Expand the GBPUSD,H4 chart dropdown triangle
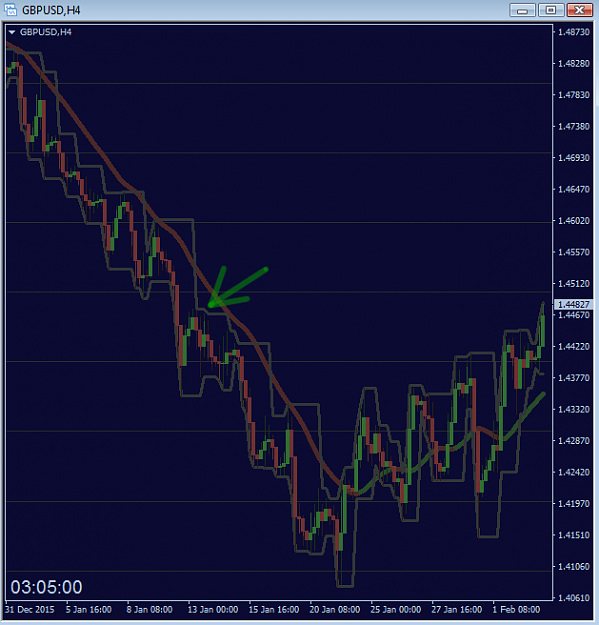The height and width of the screenshot is (625, 599). pyautogui.click(x=12, y=32)
